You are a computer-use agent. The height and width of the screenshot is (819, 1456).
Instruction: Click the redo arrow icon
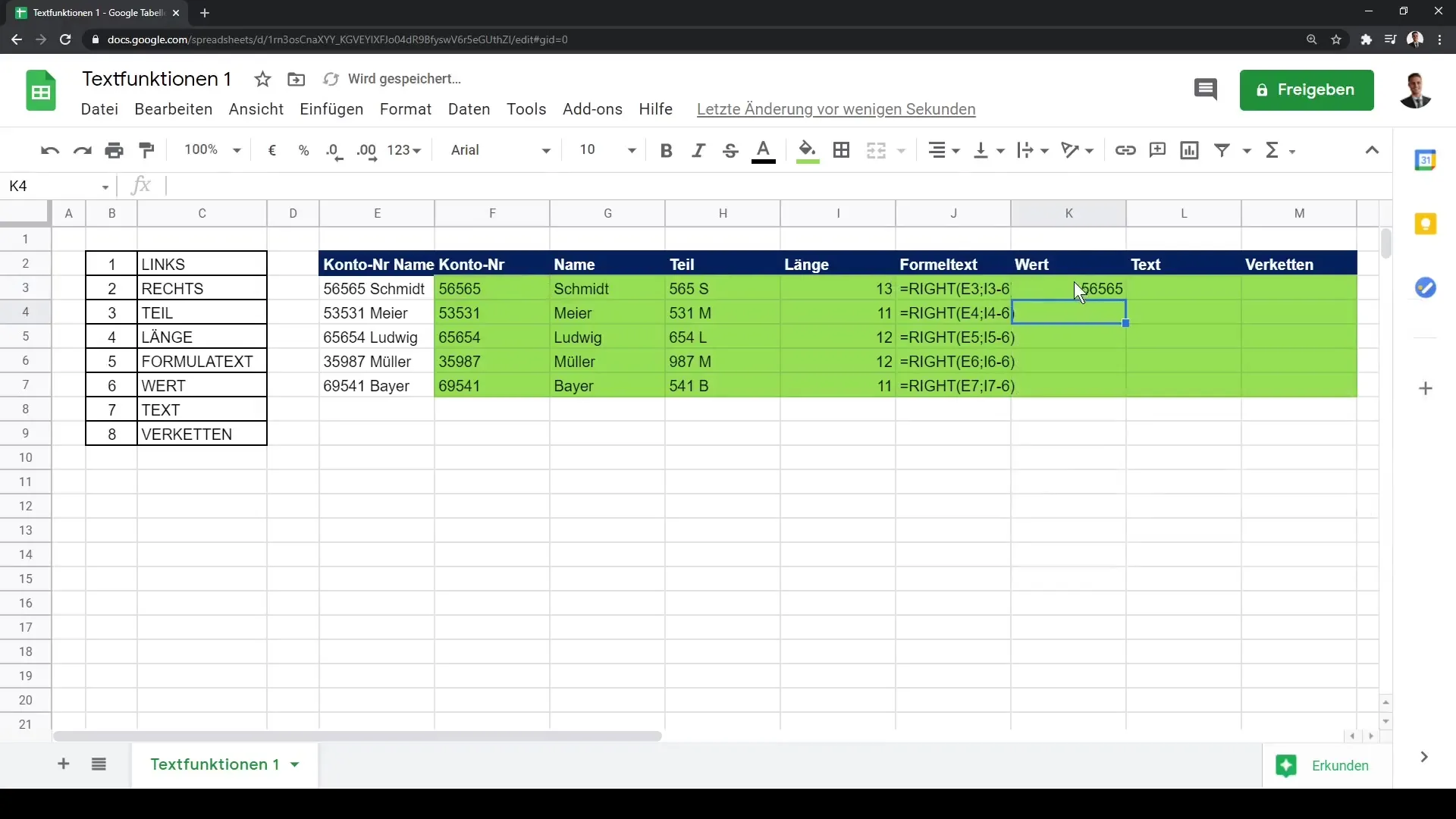[82, 150]
